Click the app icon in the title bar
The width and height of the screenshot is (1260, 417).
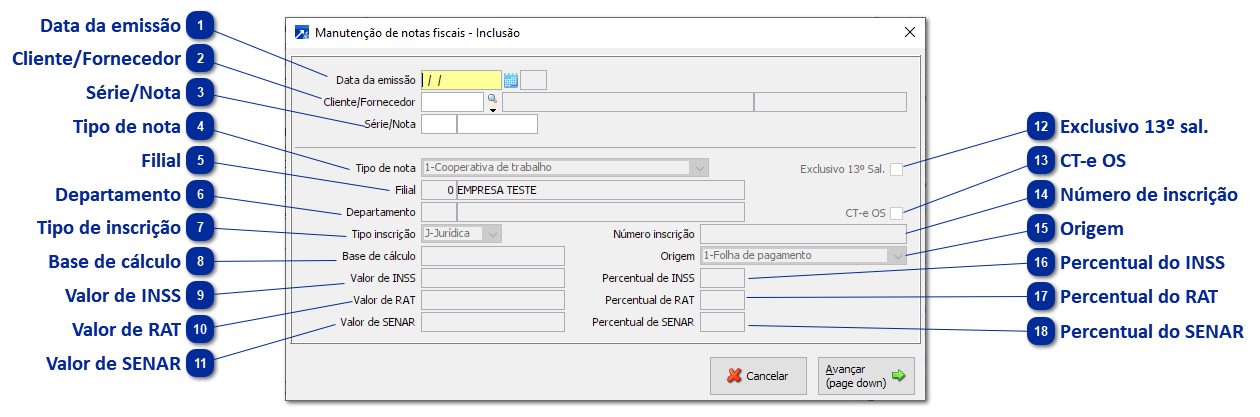302,32
